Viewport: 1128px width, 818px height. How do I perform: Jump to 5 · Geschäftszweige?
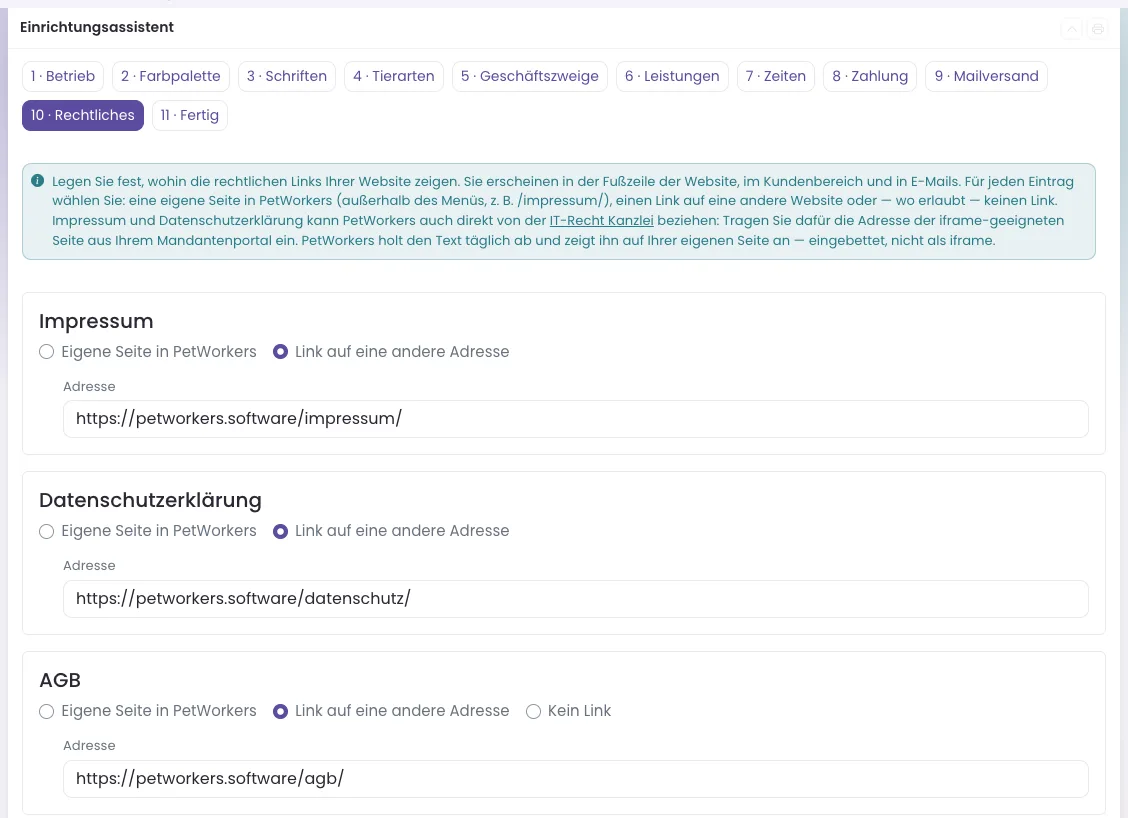pos(530,76)
